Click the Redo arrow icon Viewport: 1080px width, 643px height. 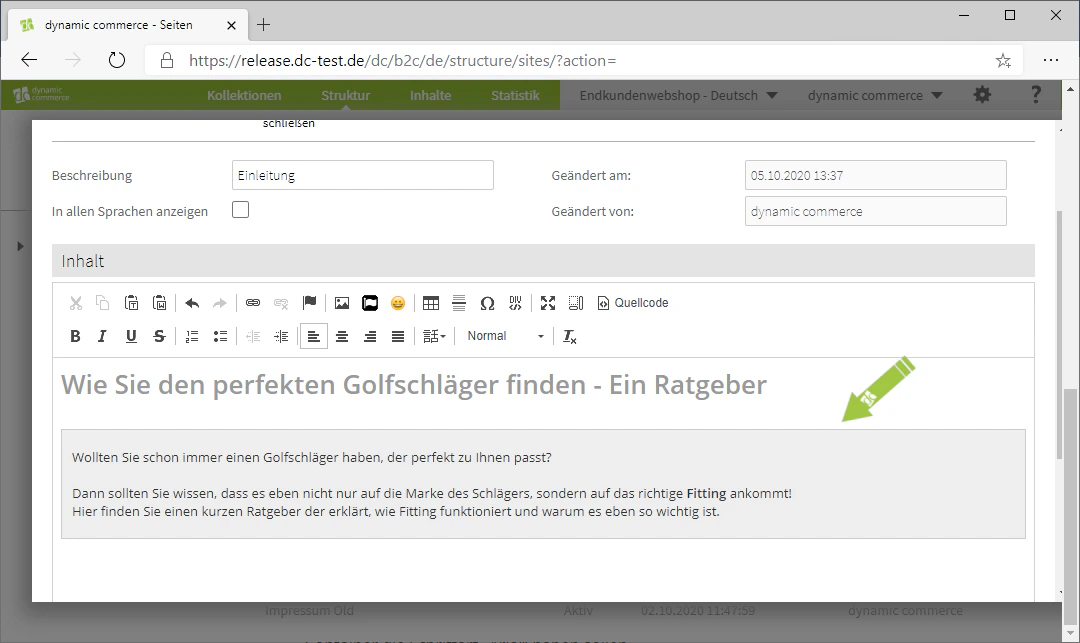(x=220, y=303)
